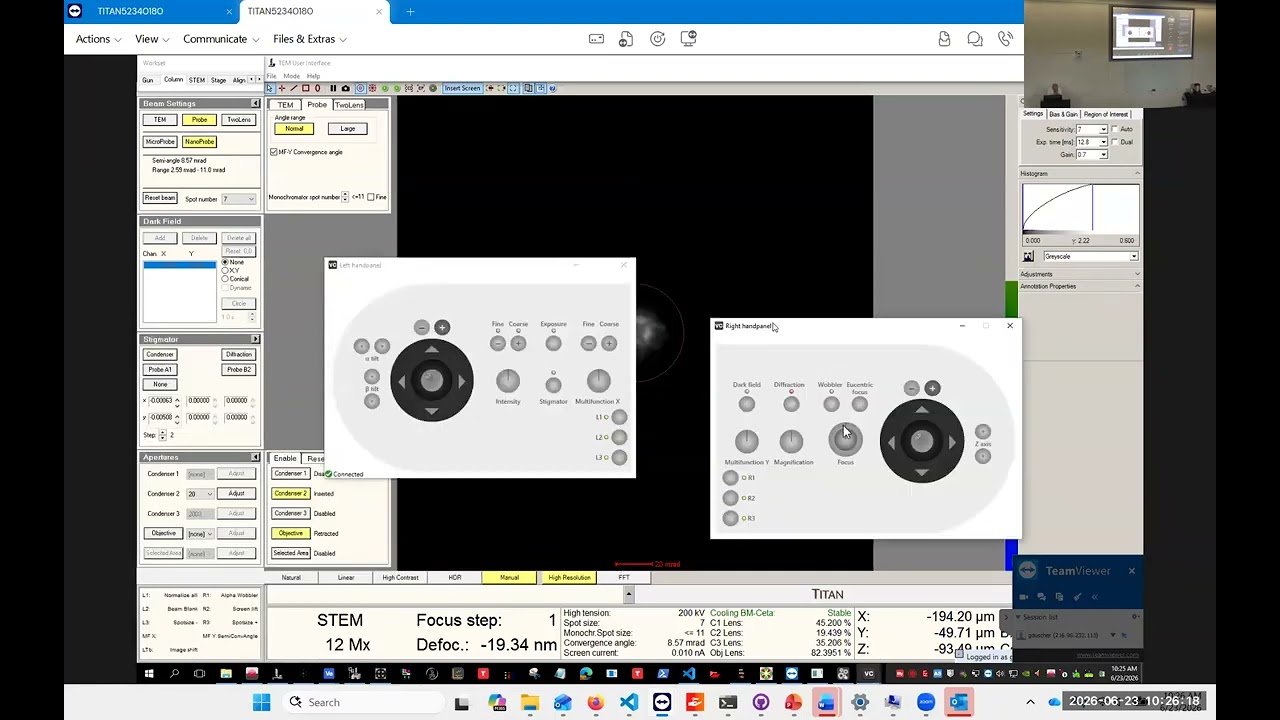Open the Mode menu in TEM User Interface
The height and width of the screenshot is (720, 1280).
[x=291, y=76]
